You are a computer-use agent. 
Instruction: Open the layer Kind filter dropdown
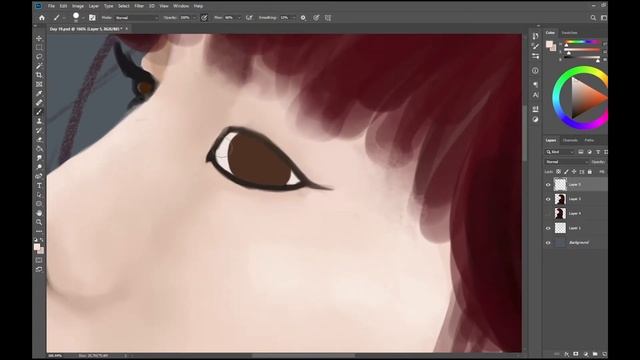[x=560, y=152]
